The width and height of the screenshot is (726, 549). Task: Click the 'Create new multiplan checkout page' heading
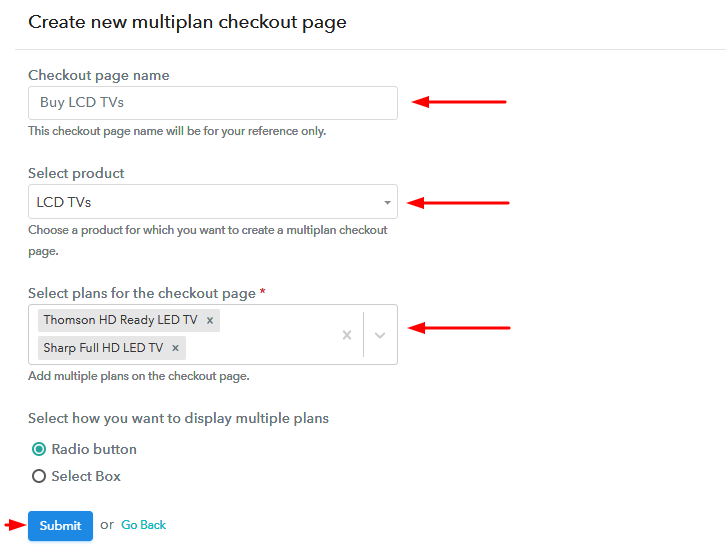tap(188, 22)
